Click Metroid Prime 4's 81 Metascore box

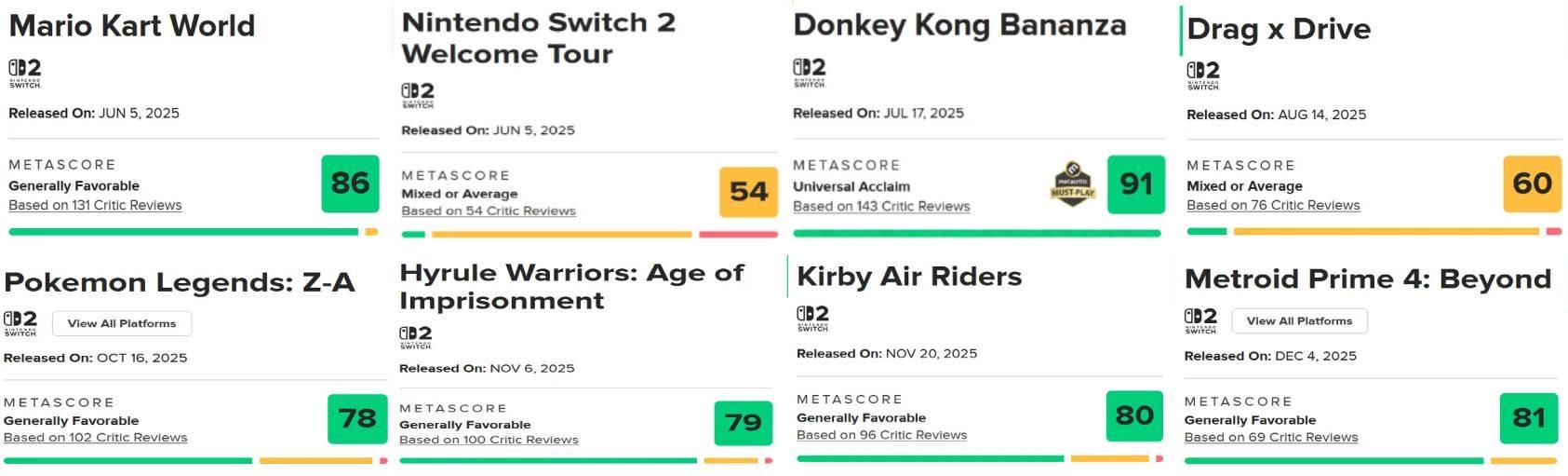tap(1528, 418)
